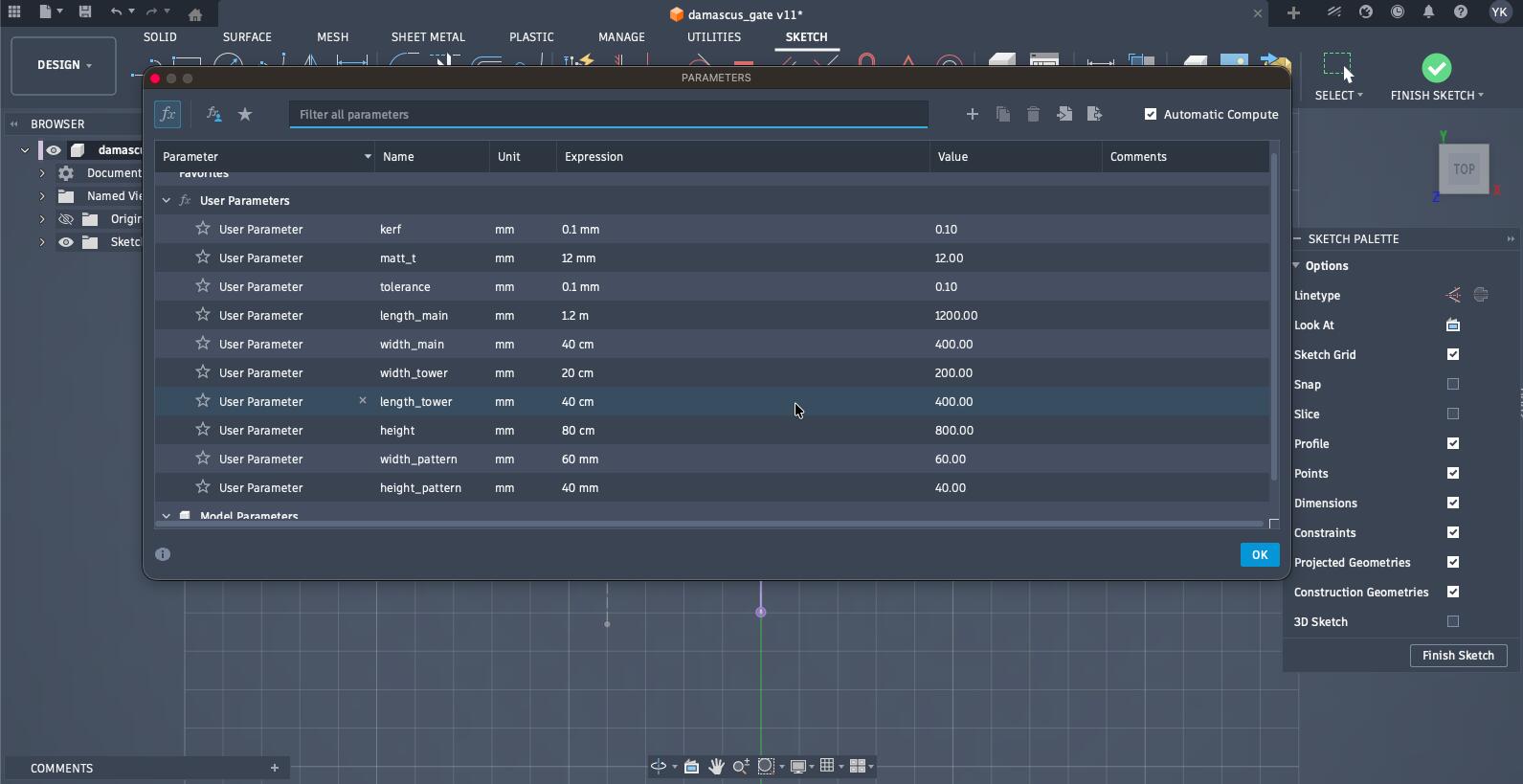Viewport: 1523px width, 784px height.
Task: Toggle visibility of the Origin folder
Action: tap(66, 219)
